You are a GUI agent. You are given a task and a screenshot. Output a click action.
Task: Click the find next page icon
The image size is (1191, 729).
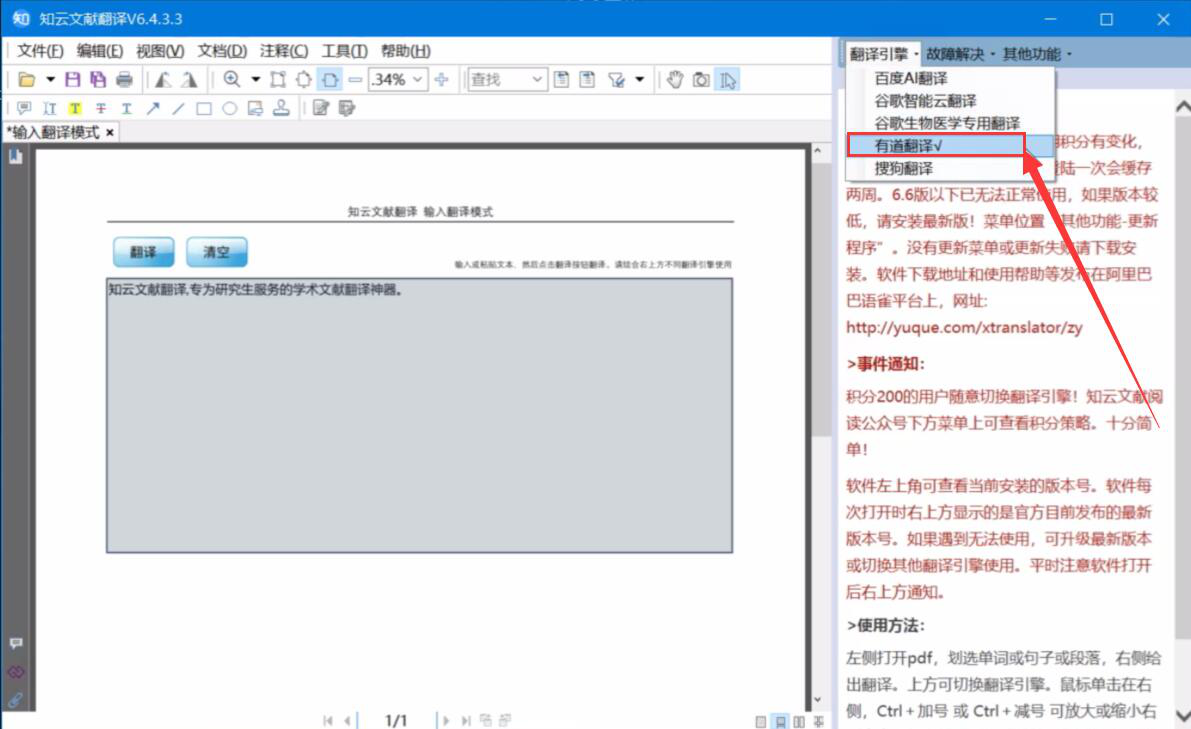[x=587, y=80]
